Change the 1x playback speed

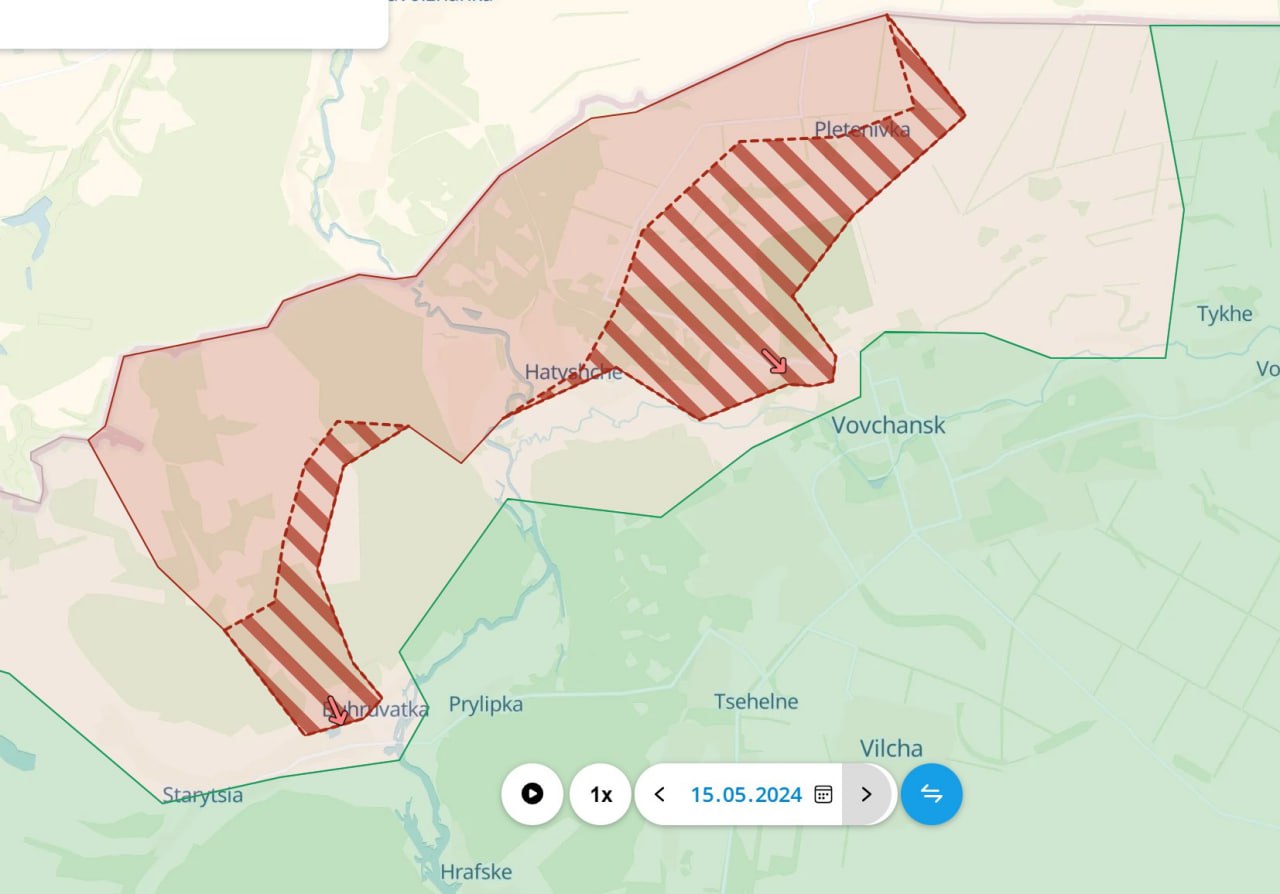coord(600,794)
